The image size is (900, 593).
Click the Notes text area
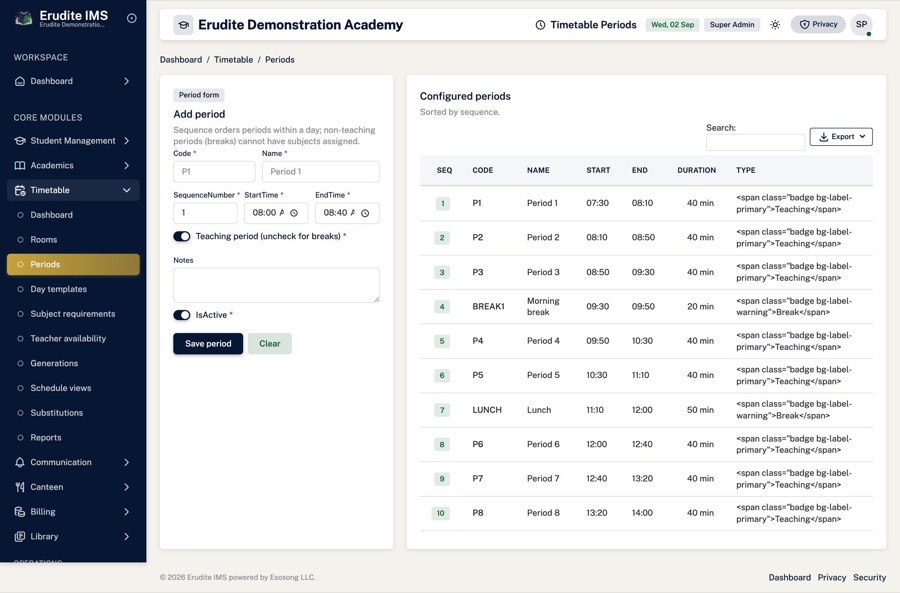point(276,285)
